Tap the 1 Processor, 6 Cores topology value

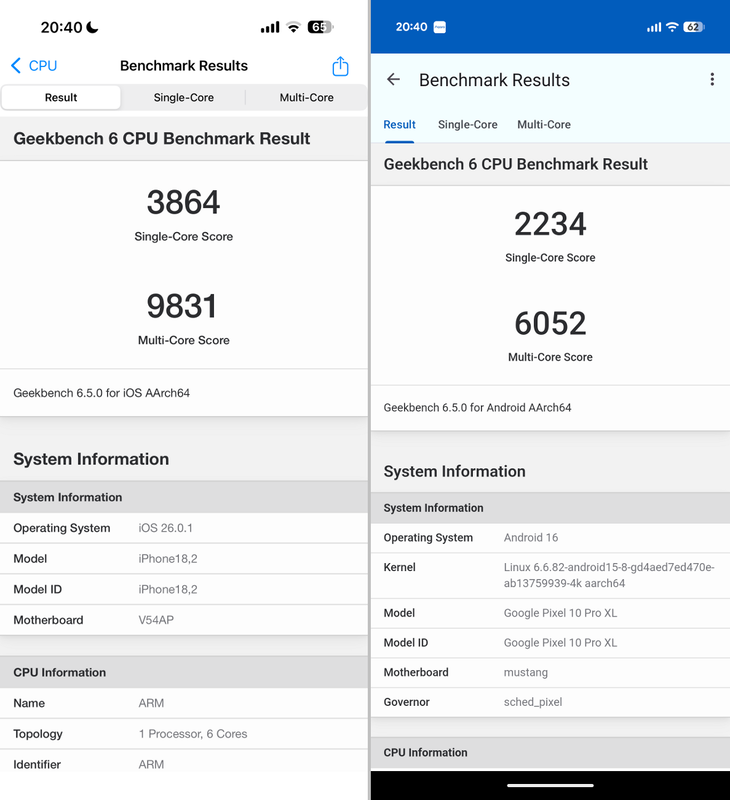point(193,734)
